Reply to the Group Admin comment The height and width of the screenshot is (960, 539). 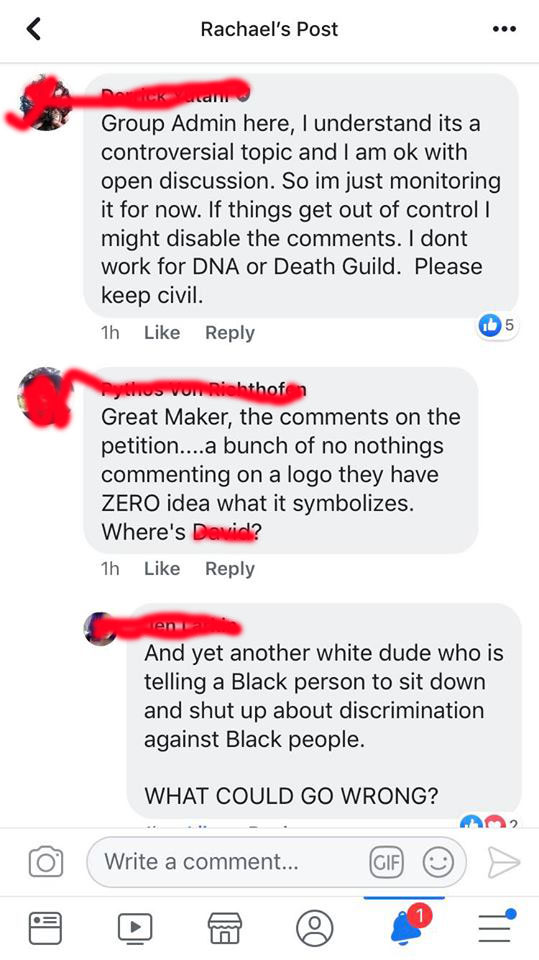tap(230, 332)
